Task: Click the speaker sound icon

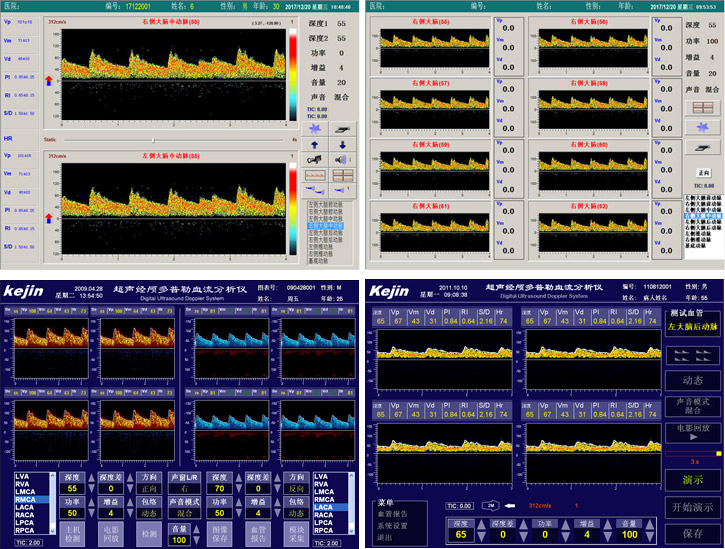Action: (341, 160)
